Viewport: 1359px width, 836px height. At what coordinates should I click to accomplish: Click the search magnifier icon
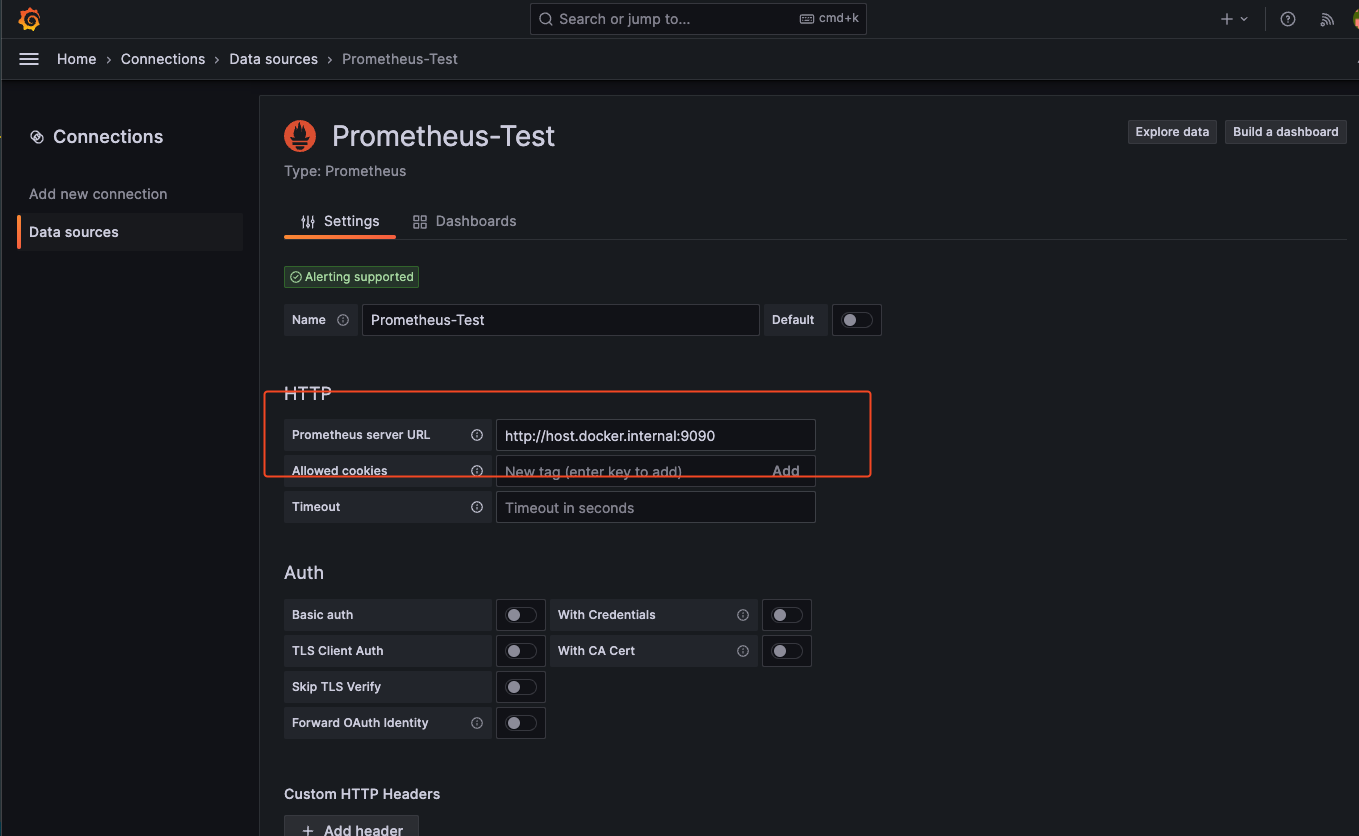coord(545,19)
